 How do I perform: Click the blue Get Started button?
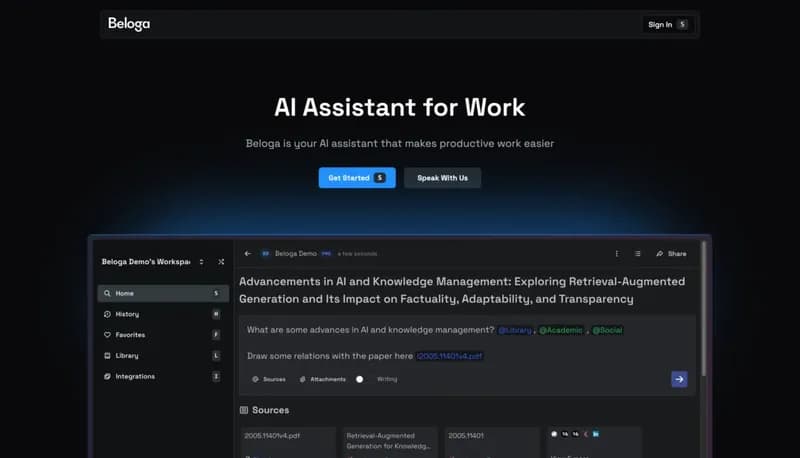coord(357,177)
